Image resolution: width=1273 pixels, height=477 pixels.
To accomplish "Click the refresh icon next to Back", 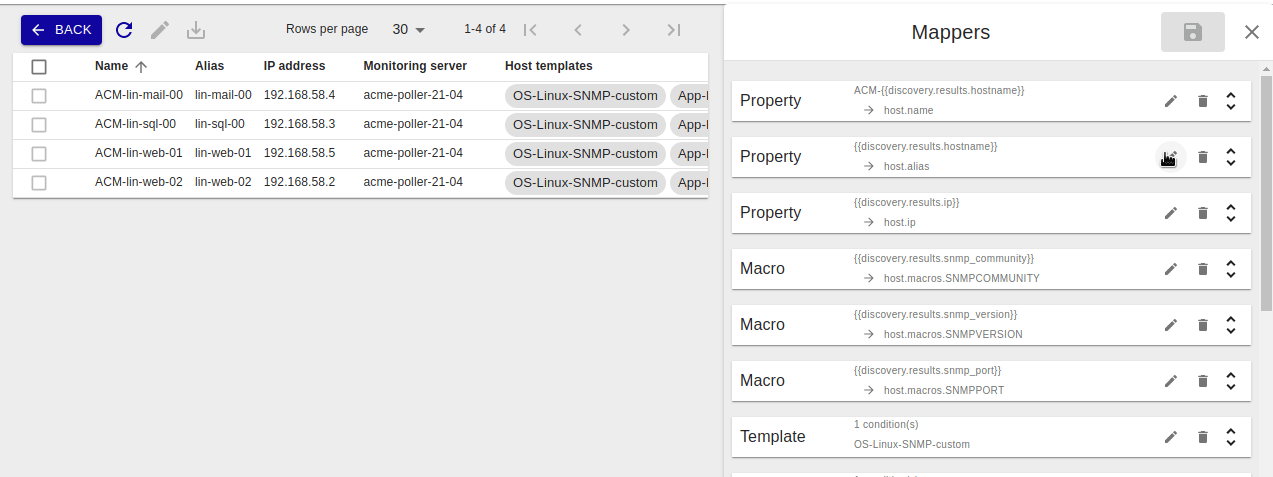I will tap(124, 30).
